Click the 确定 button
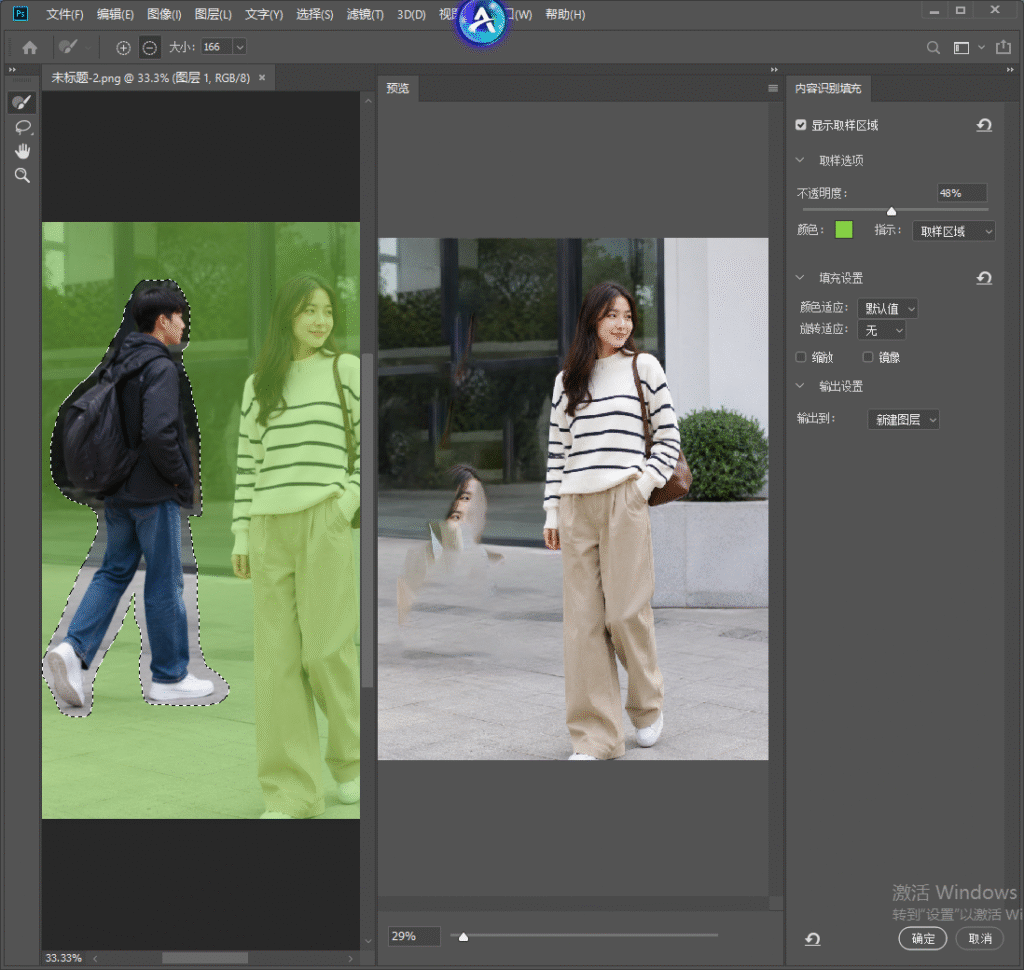This screenshot has width=1024, height=970. (923, 939)
